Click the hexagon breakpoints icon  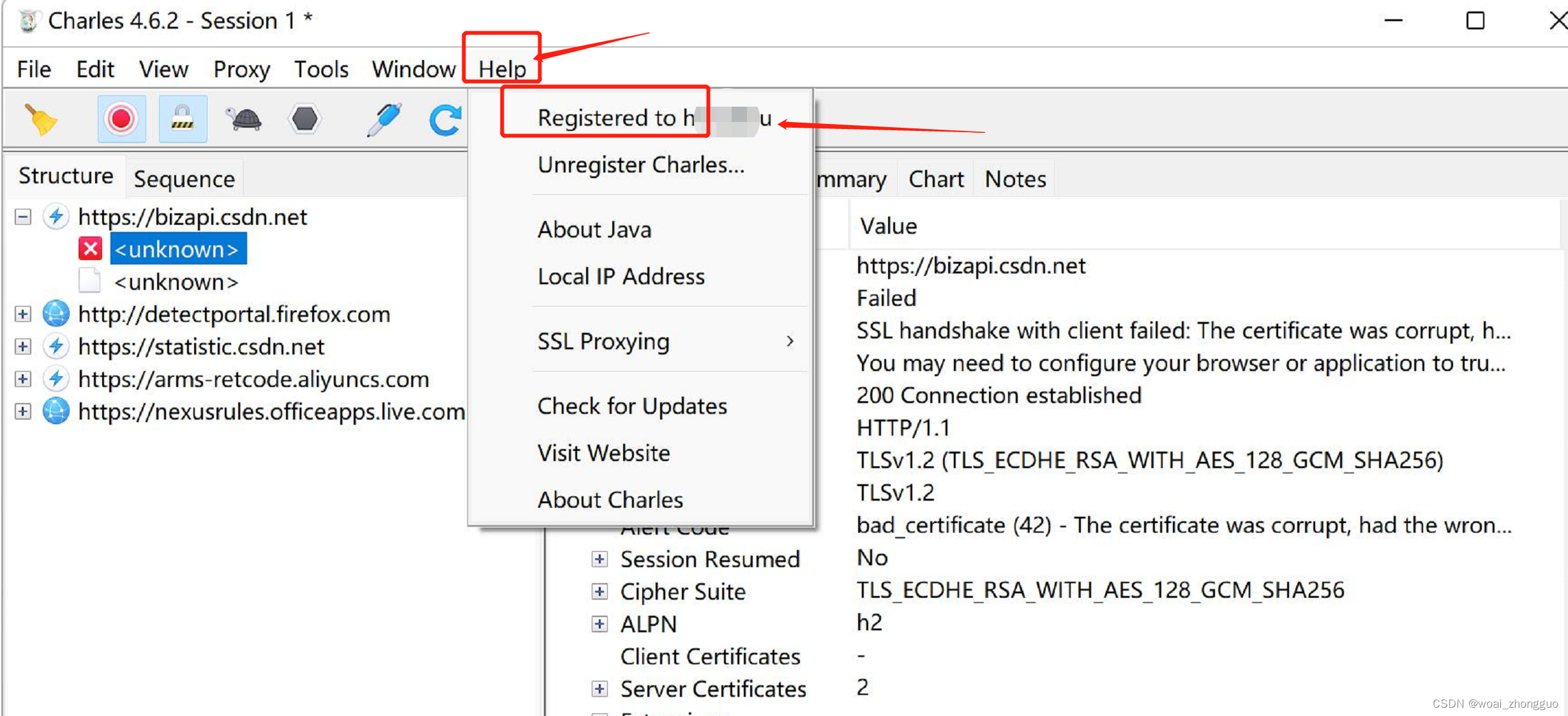point(305,119)
